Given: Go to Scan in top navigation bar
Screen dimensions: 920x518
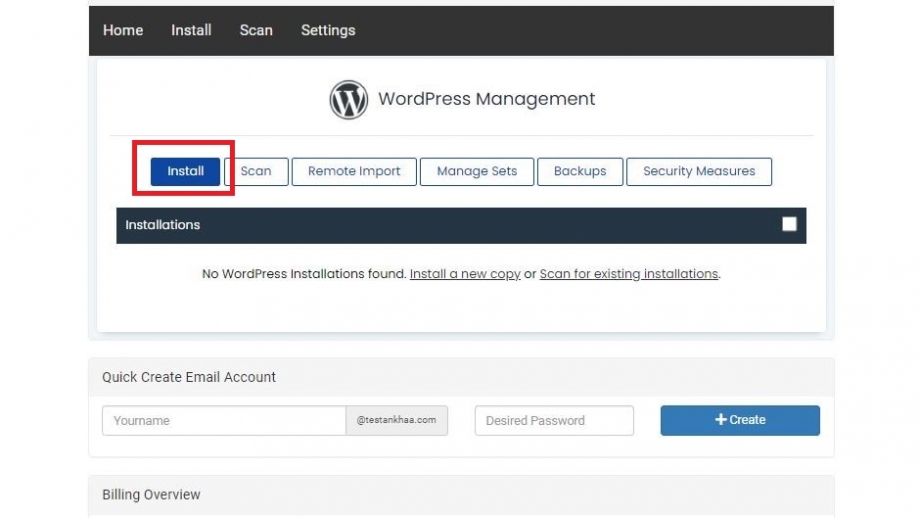Looking at the screenshot, I should click(256, 31).
